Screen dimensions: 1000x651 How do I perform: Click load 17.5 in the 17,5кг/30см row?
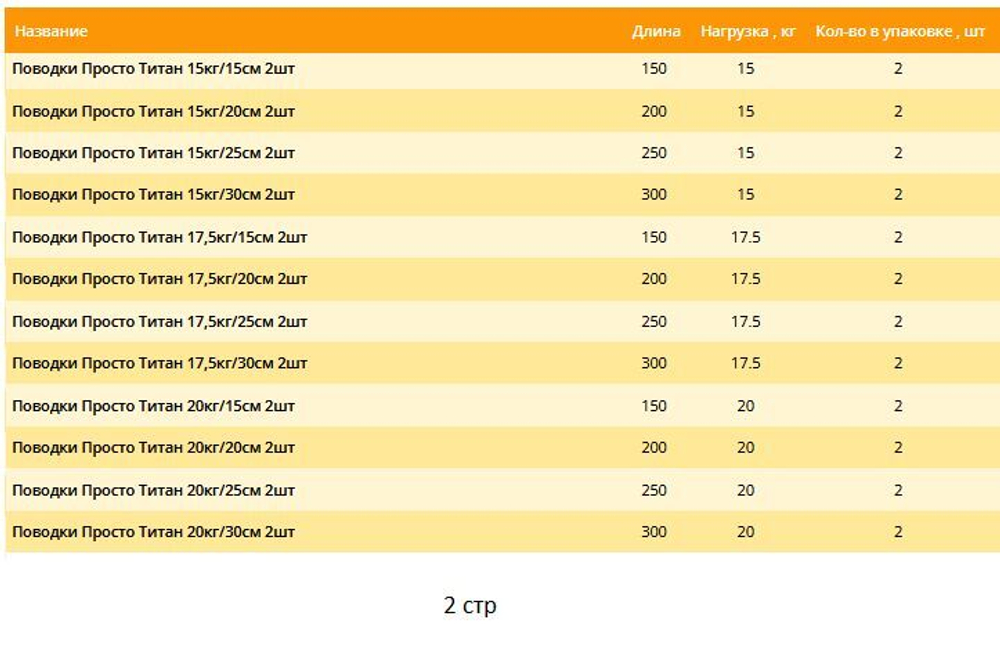click(746, 363)
